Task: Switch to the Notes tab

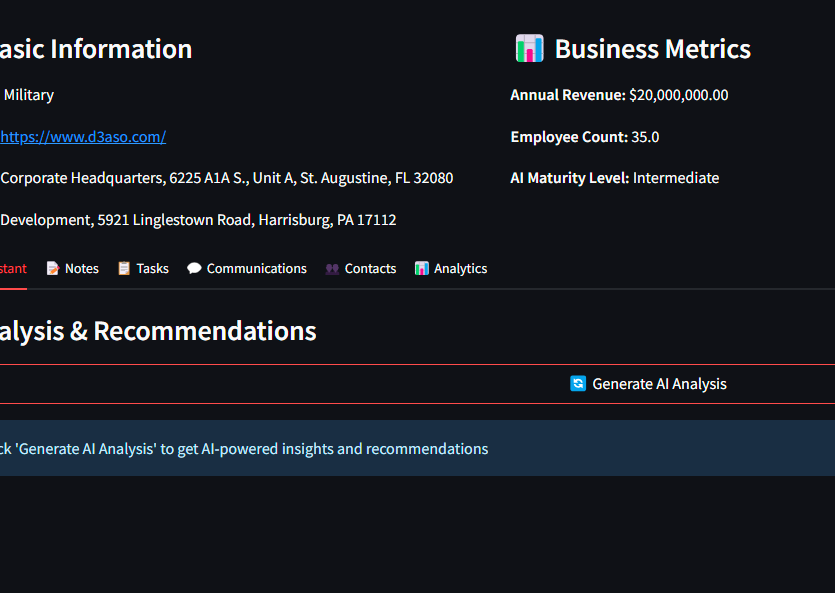Action: click(x=81, y=269)
